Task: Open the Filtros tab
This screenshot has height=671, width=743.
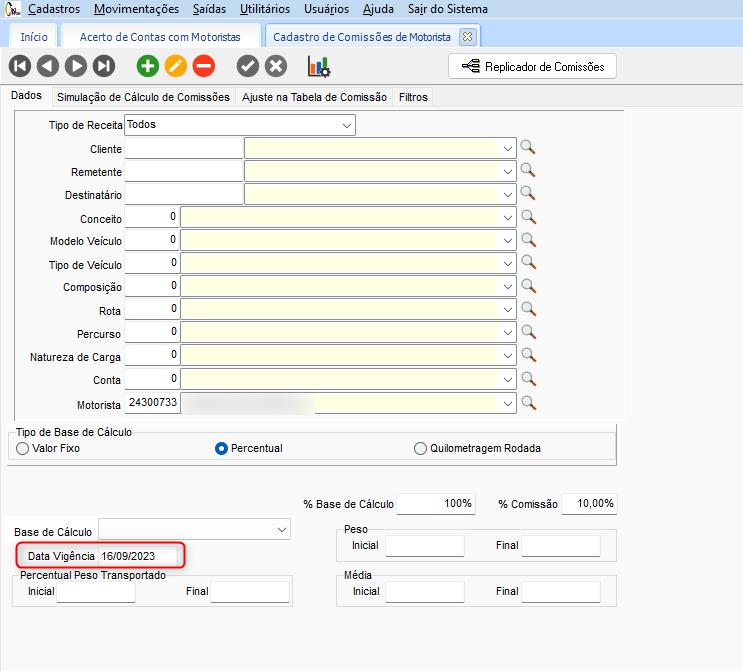Action: pyautogui.click(x=413, y=97)
